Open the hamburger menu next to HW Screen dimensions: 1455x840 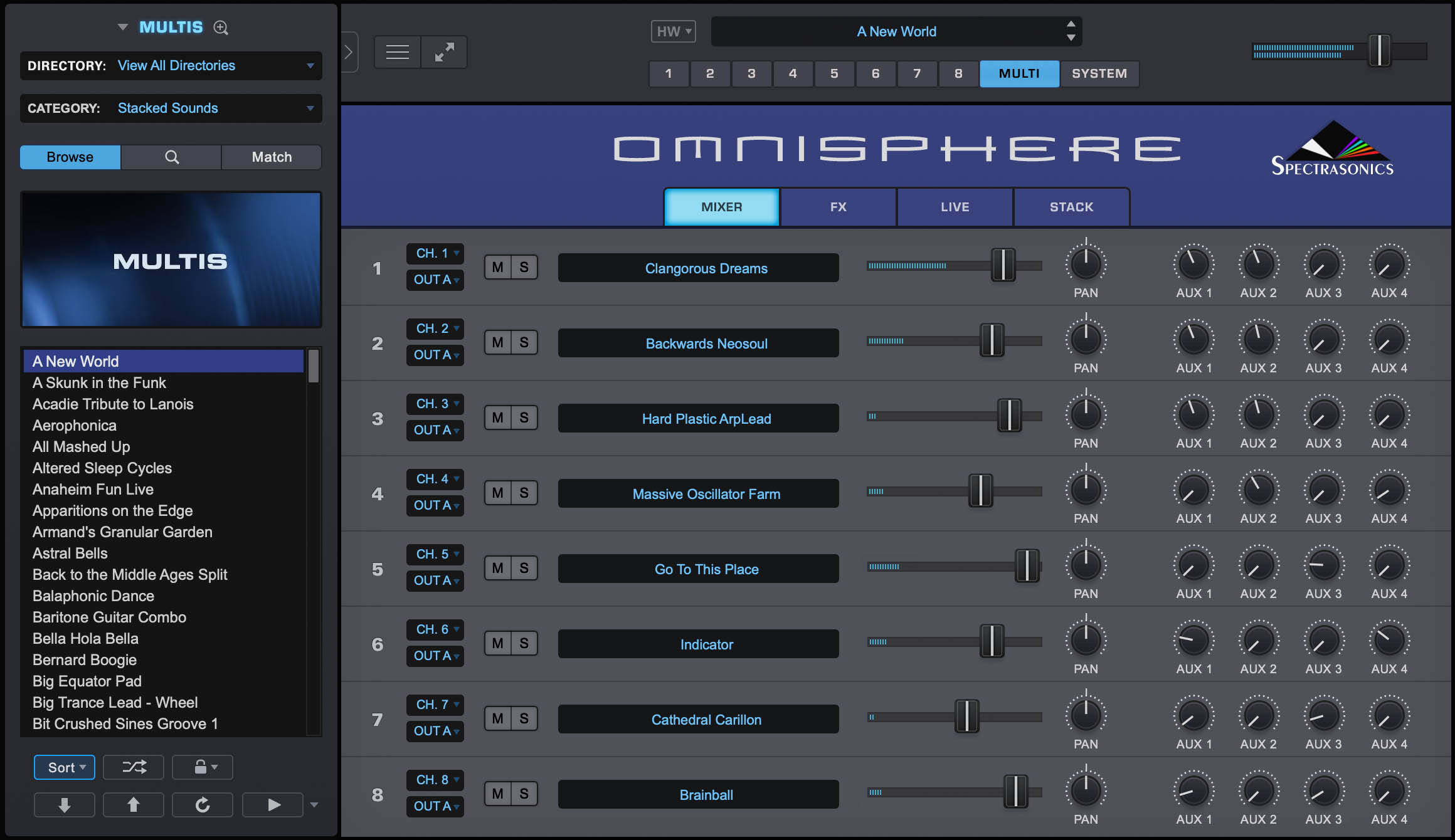coord(396,51)
